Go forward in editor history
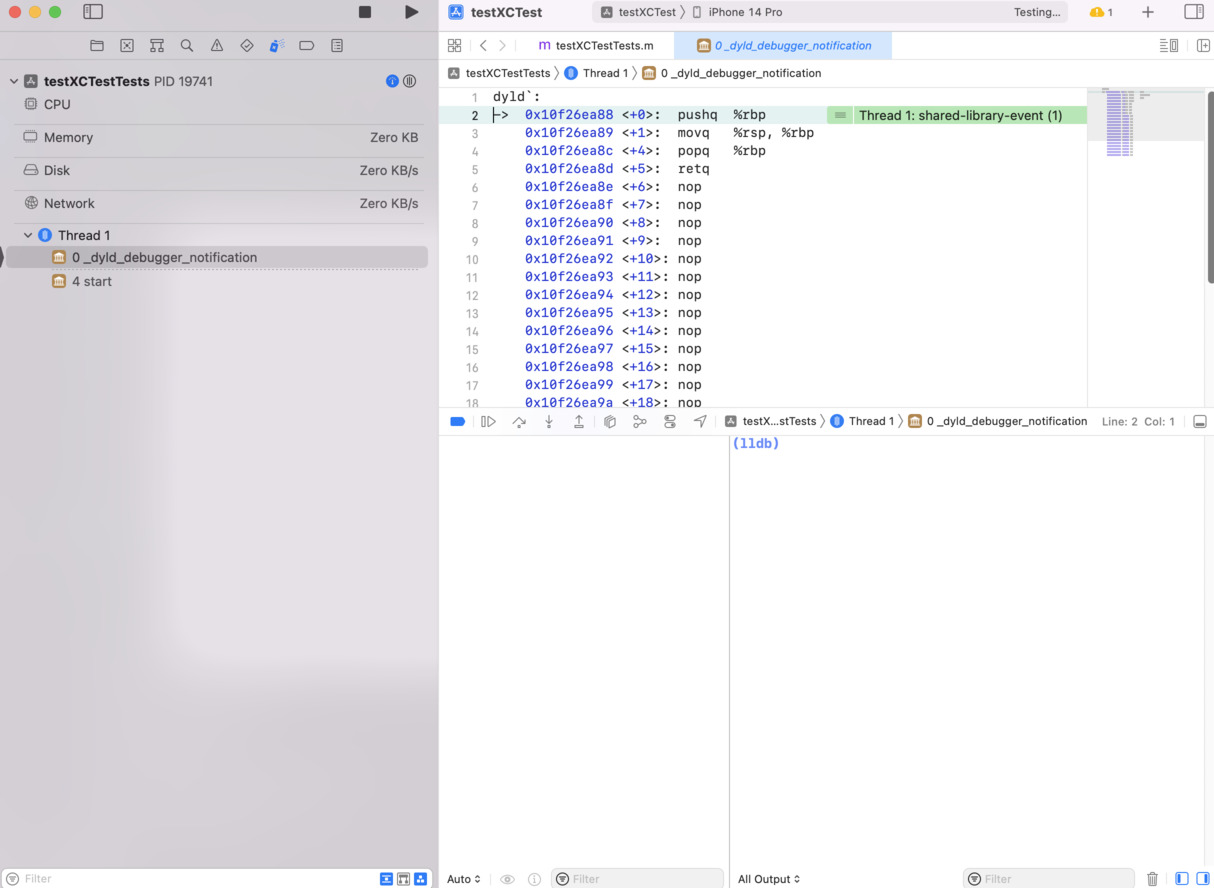 (x=502, y=45)
